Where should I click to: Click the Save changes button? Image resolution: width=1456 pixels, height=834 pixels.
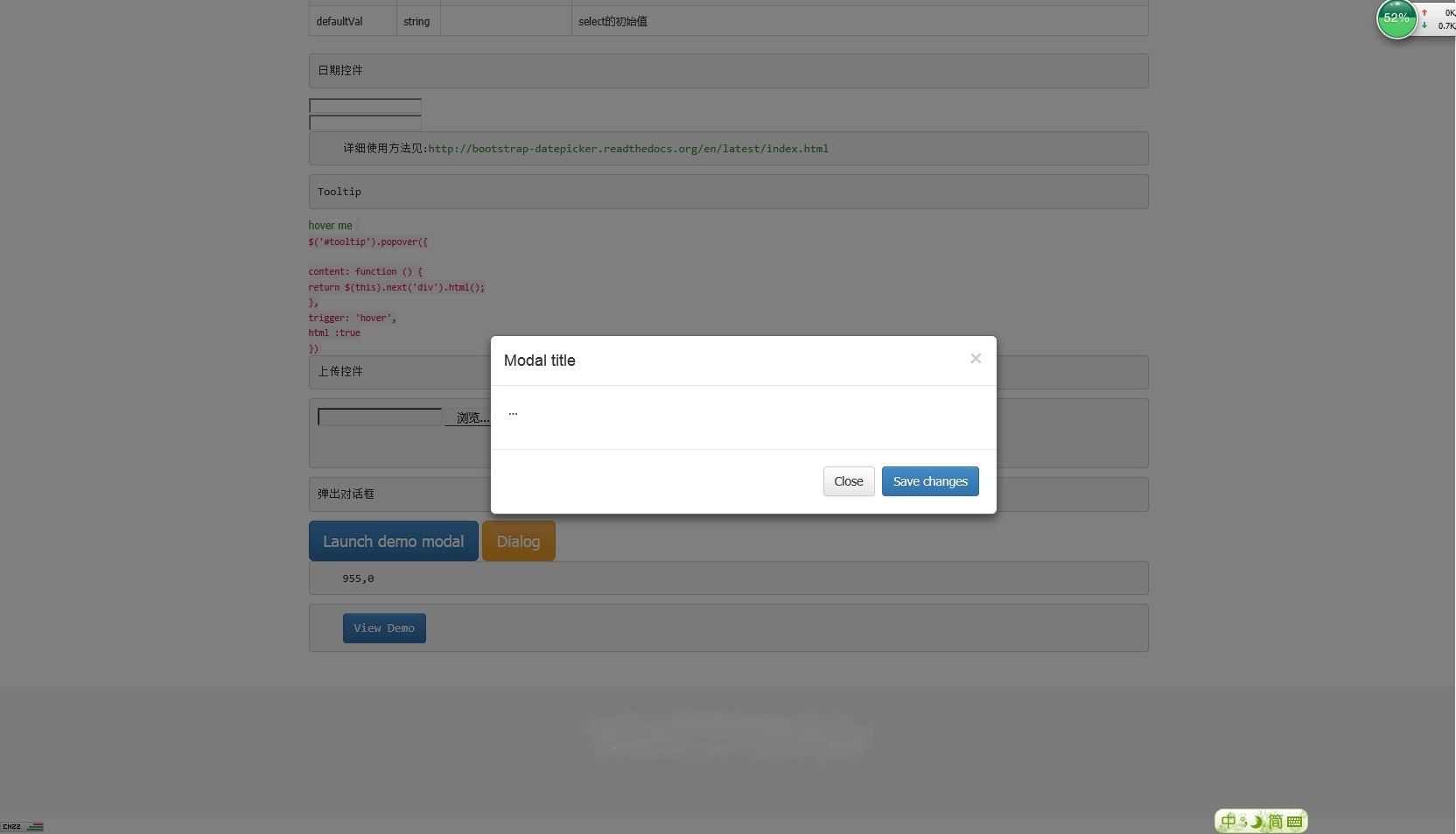coord(929,481)
